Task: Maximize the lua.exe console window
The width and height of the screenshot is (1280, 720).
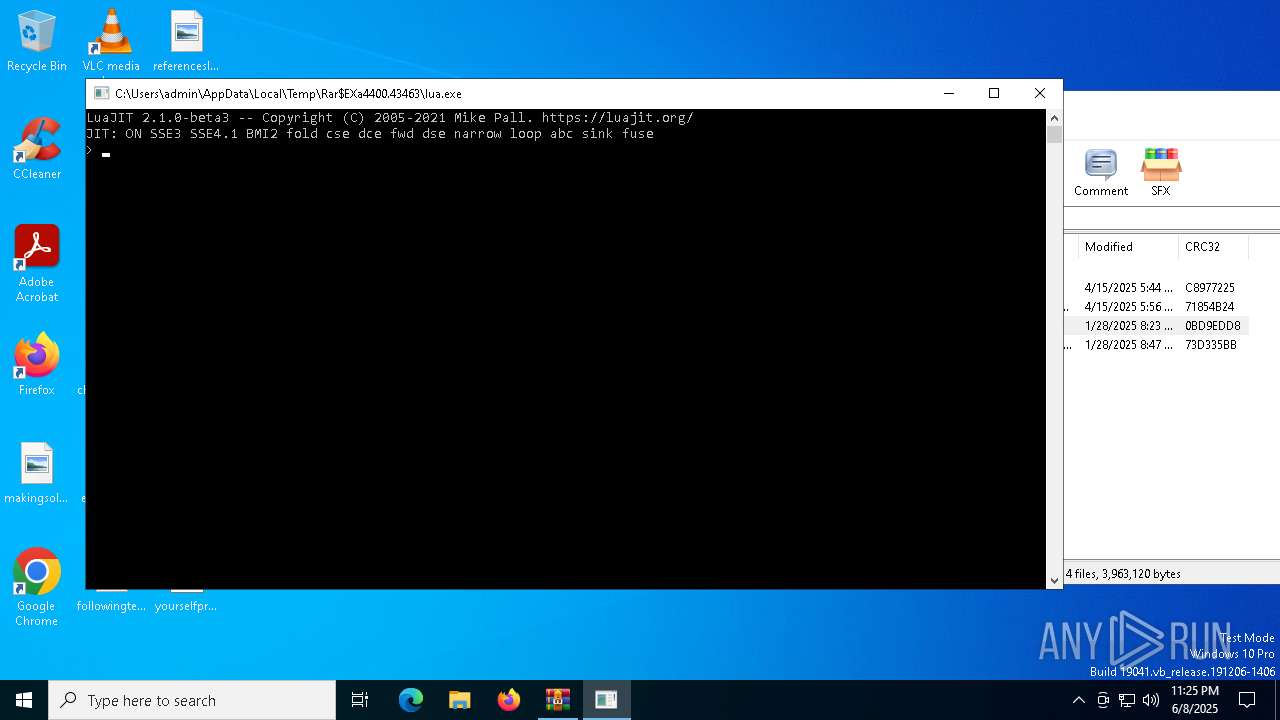Action: [x=994, y=93]
